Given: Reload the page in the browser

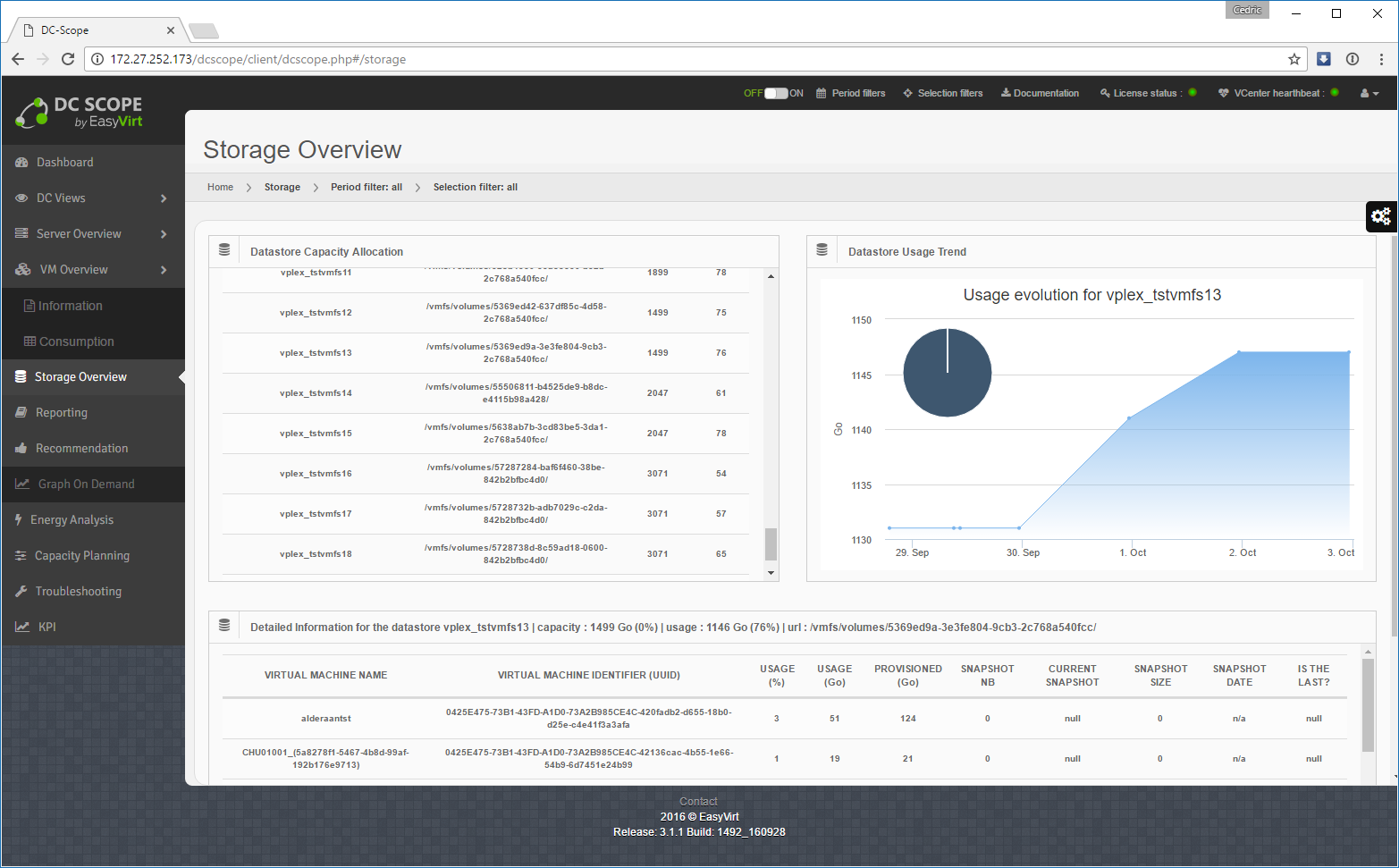Looking at the screenshot, I should (x=68, y=59).
